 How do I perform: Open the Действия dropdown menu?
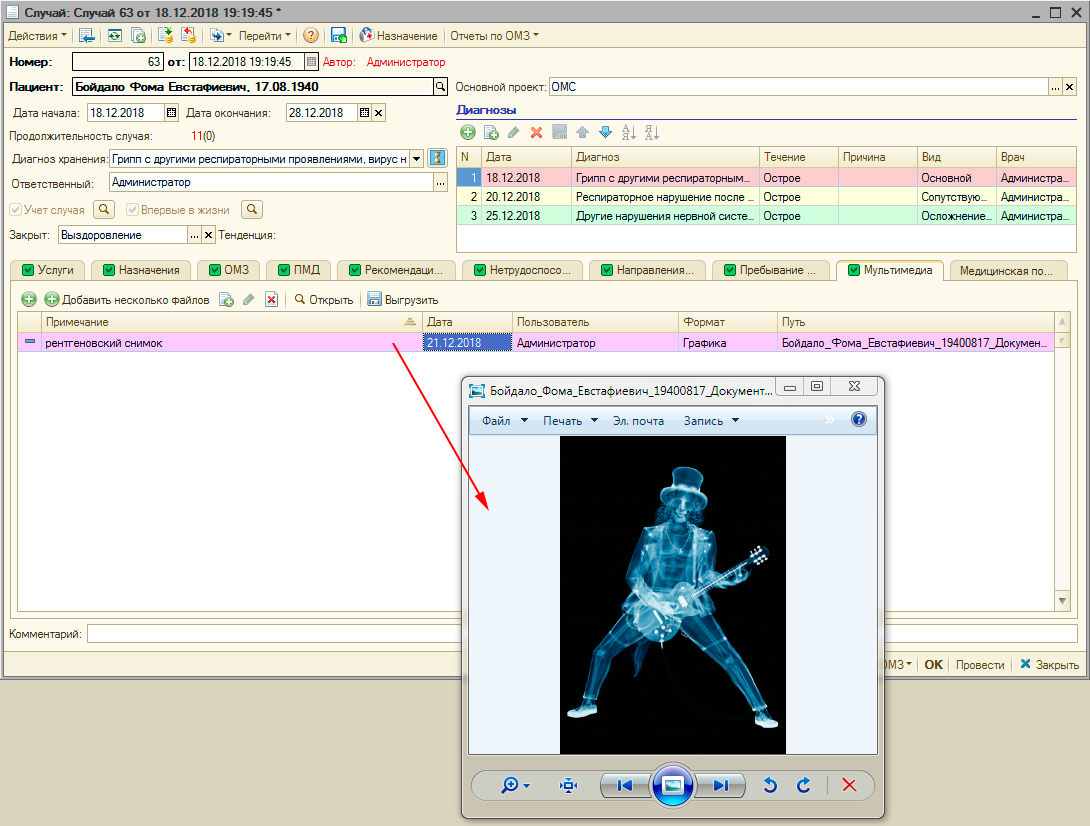38,35
